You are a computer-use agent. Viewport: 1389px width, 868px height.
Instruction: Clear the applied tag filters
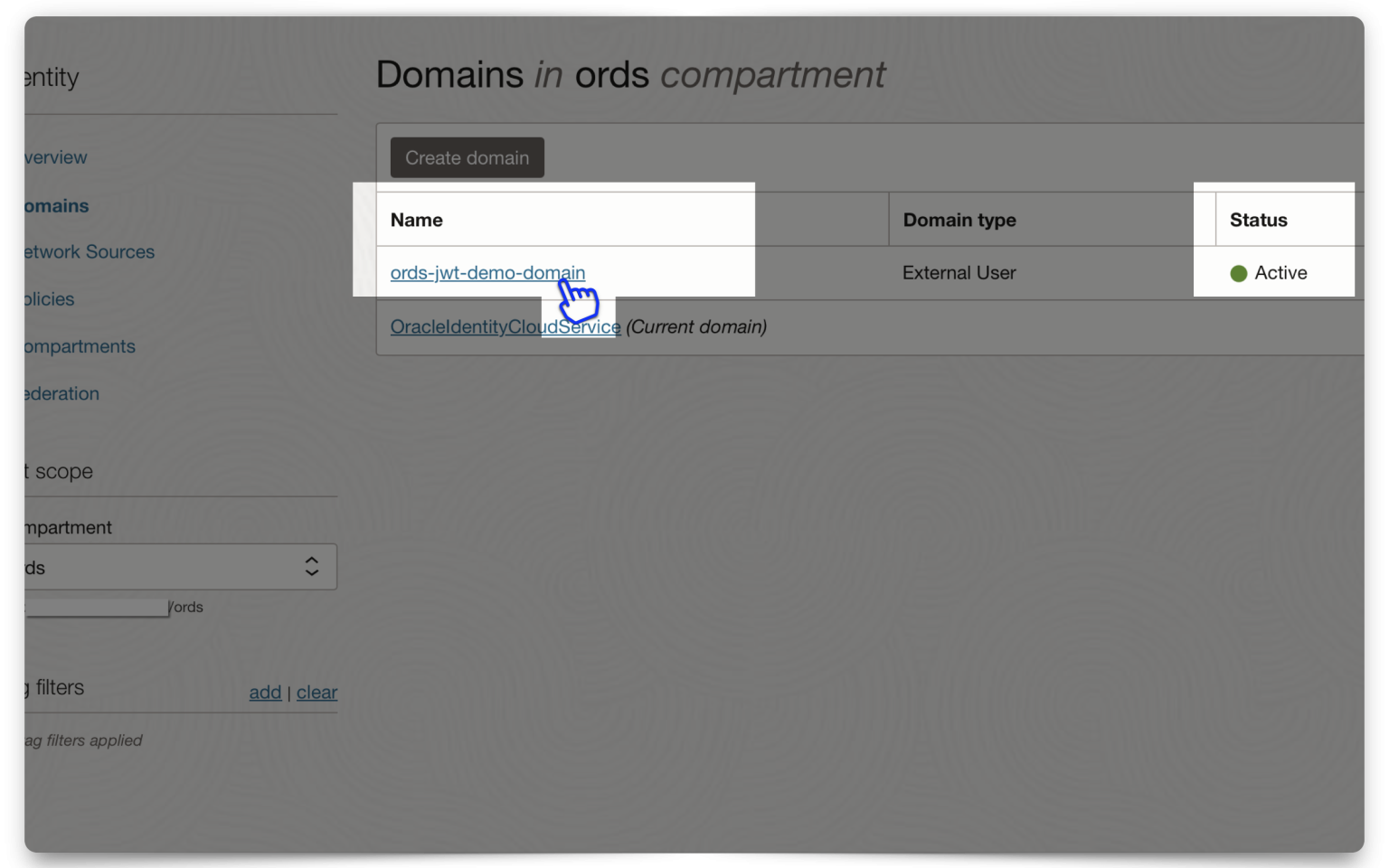pyautogui.click(x=317, y=692)
